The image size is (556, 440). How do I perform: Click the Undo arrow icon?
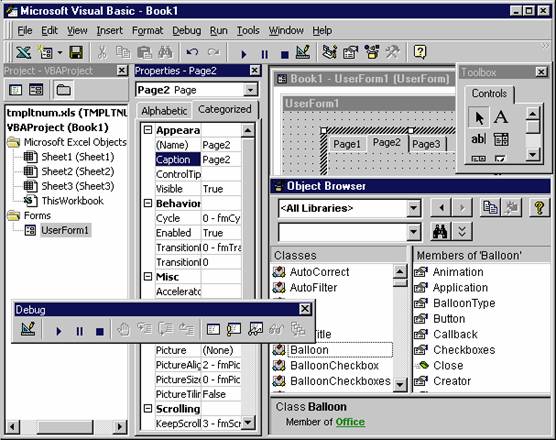pyautogui.click(x=193, y=53)
